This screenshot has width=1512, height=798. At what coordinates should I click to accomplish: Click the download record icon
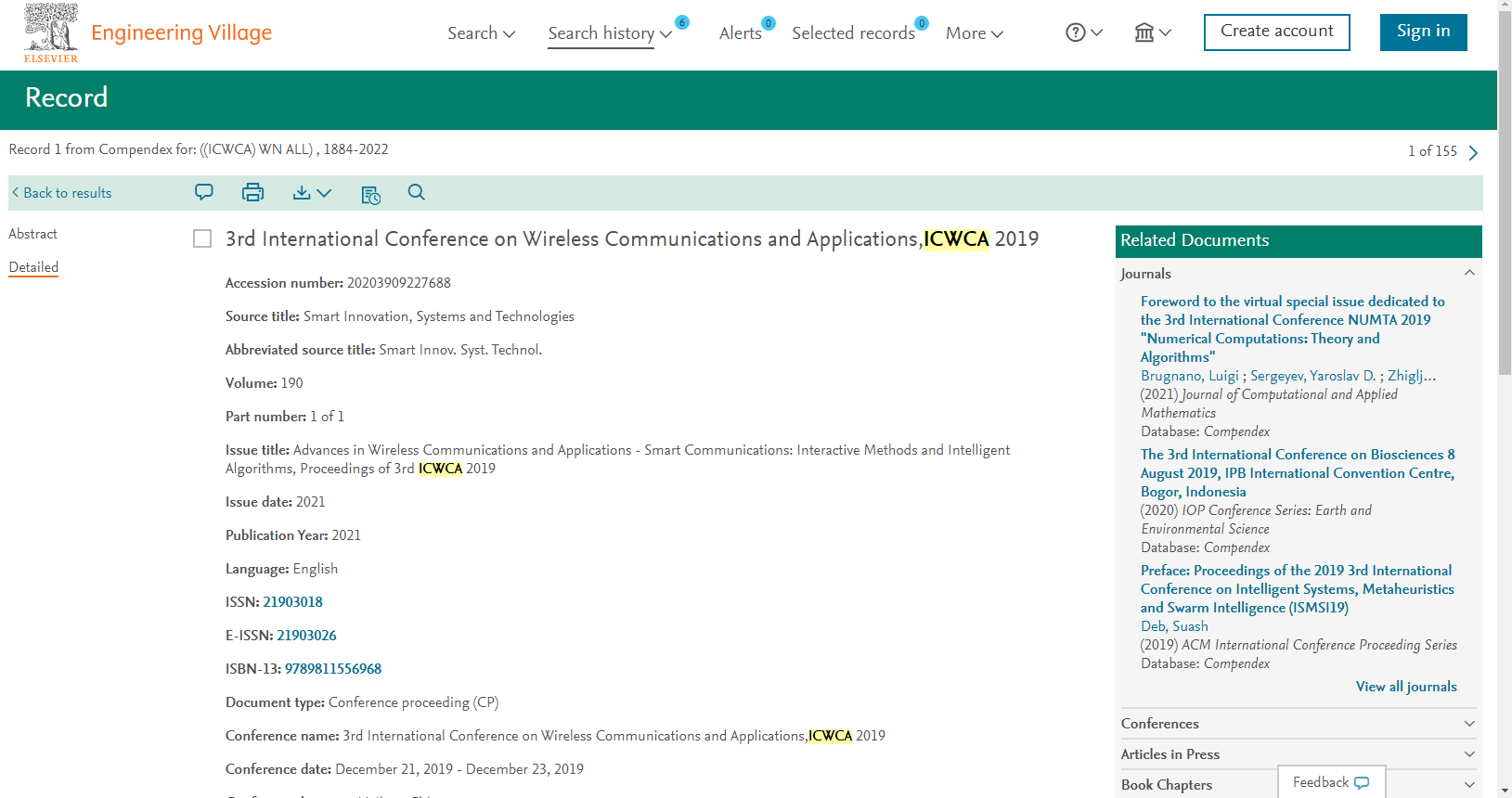click(x=302, y=192)
